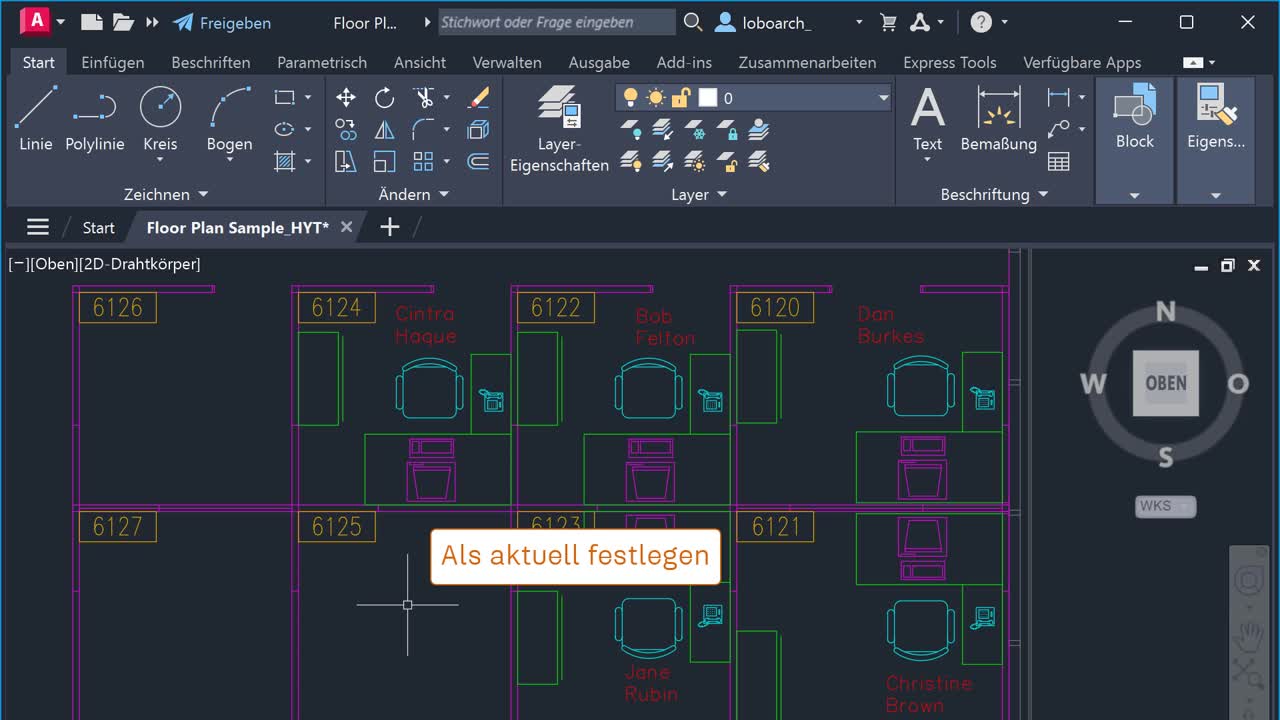Click the Freigeben button
The height and width of the screenshot is (720, 1280).
[222, 22]
